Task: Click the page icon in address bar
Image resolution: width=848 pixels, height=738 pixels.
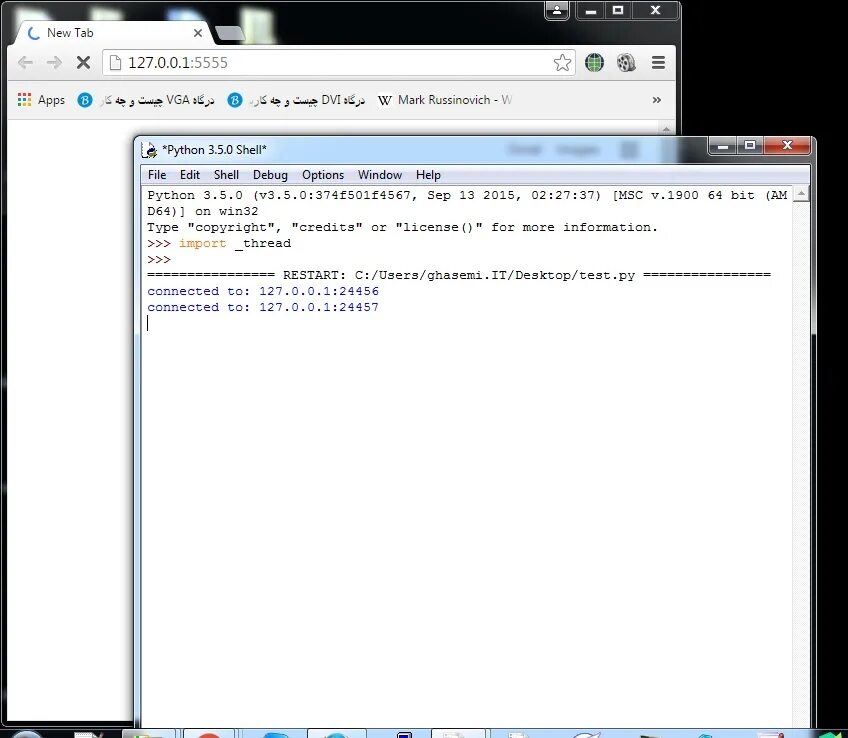Action: (115, 63)
